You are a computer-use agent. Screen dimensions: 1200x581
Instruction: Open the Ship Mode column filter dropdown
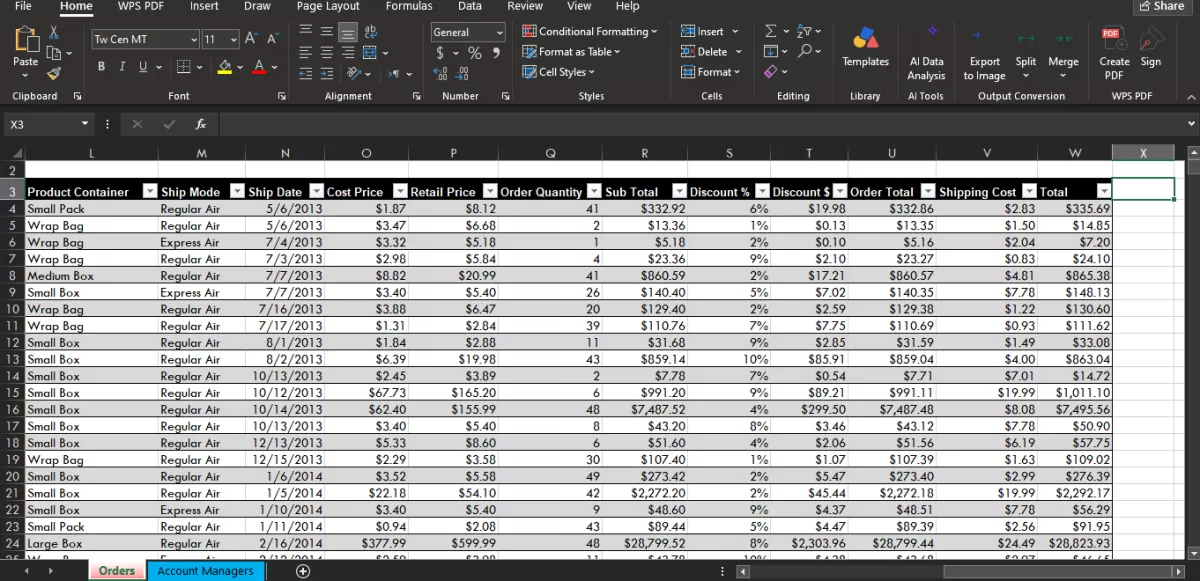tap(237, 192)
